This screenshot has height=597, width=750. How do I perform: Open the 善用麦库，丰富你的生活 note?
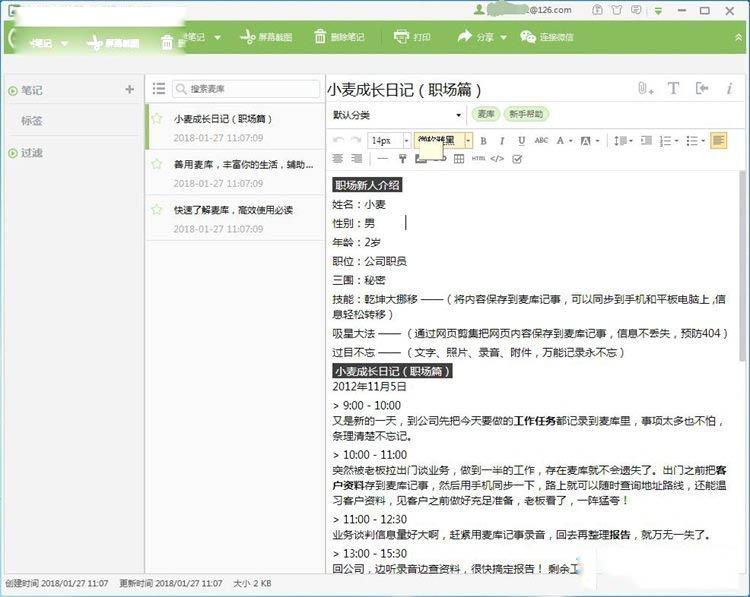pos(236,172)
